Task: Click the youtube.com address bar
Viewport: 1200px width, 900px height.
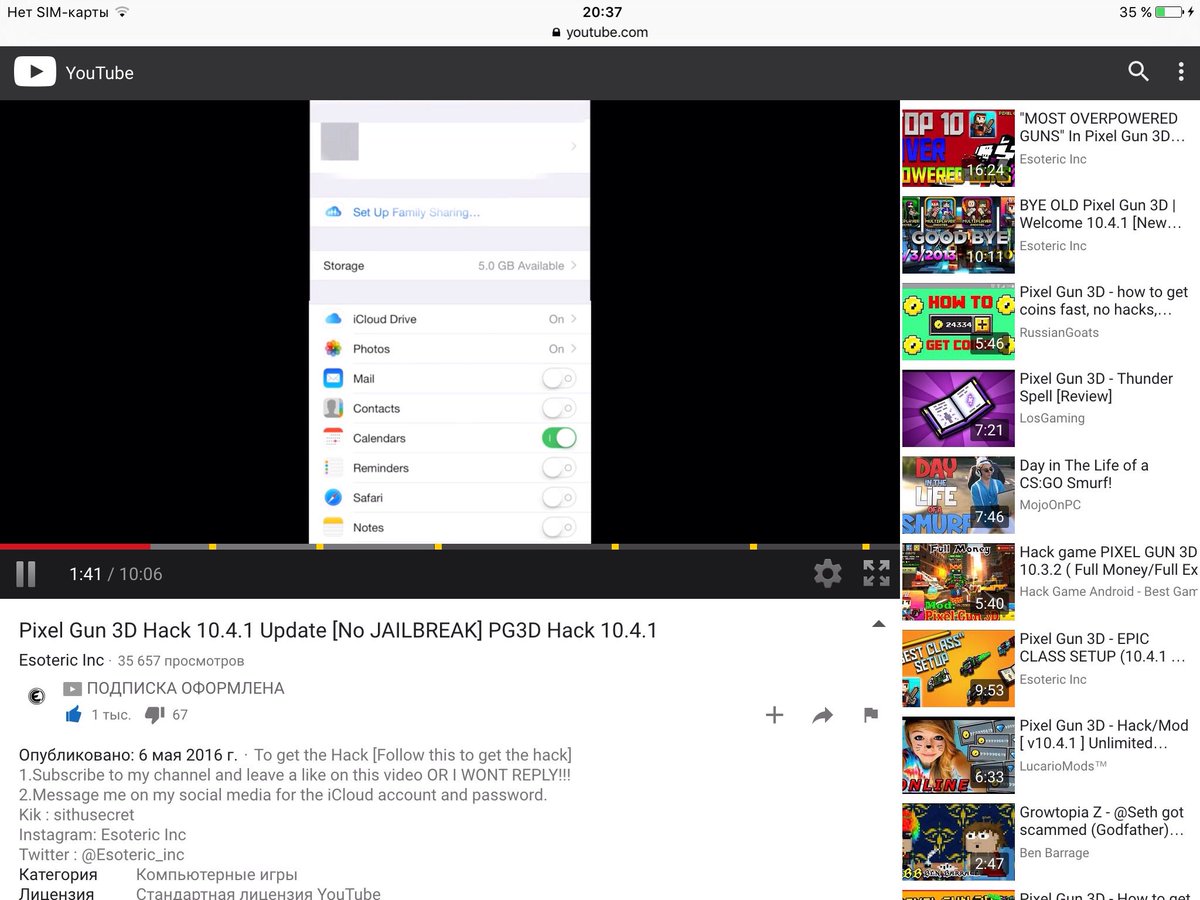Action: (x=600, y=32)
